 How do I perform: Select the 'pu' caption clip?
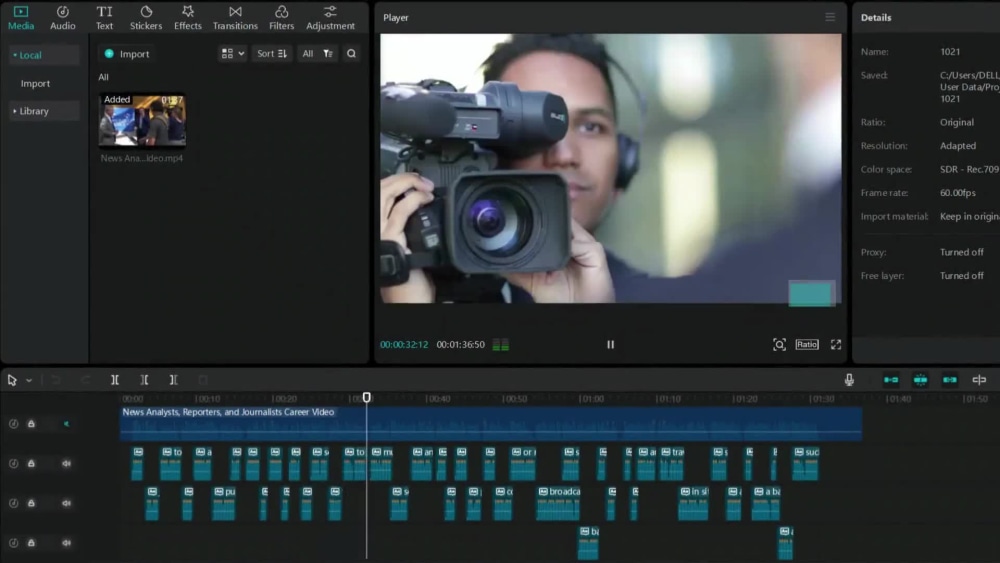tap(224, 503)
